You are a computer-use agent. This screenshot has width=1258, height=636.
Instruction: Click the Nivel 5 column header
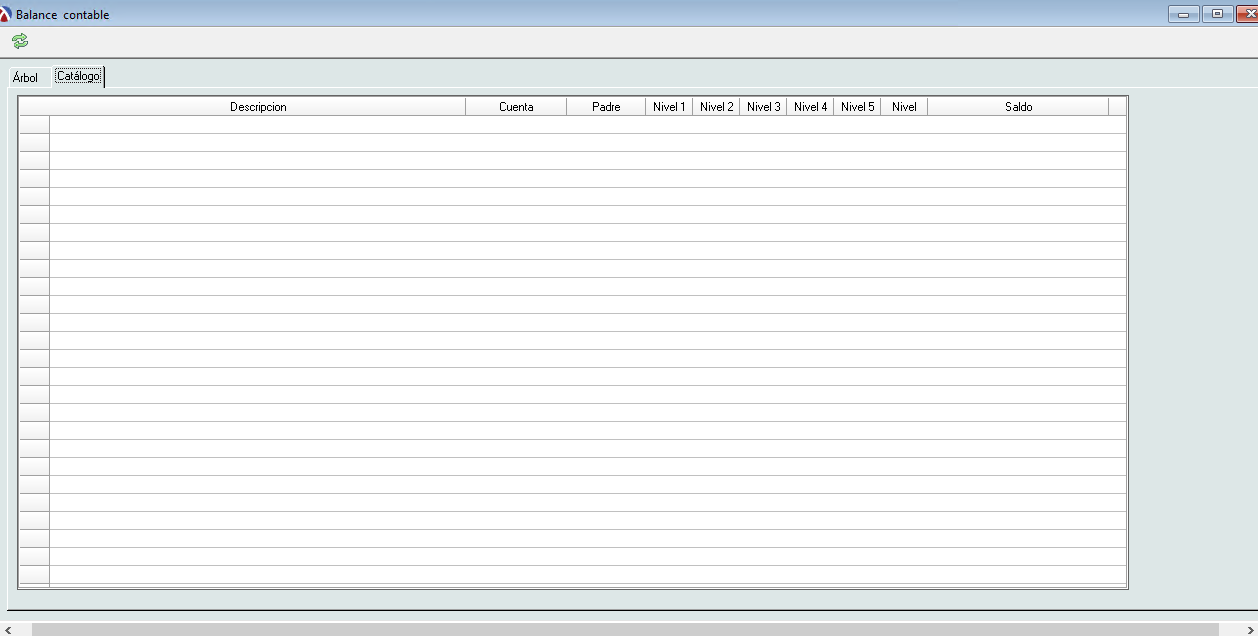pos(857,107)
